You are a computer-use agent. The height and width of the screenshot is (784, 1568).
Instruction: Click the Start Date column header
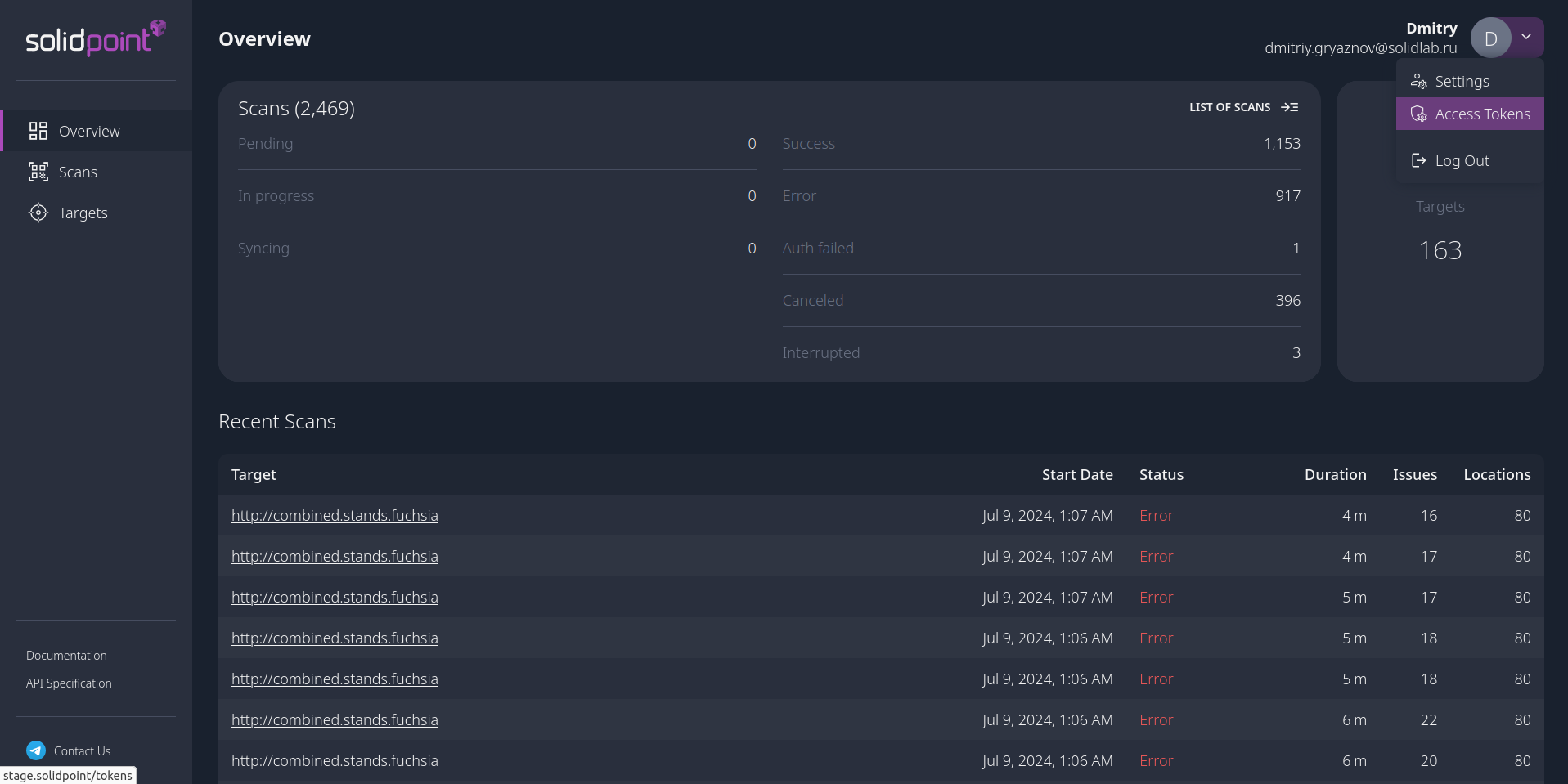click(1076, 475)
